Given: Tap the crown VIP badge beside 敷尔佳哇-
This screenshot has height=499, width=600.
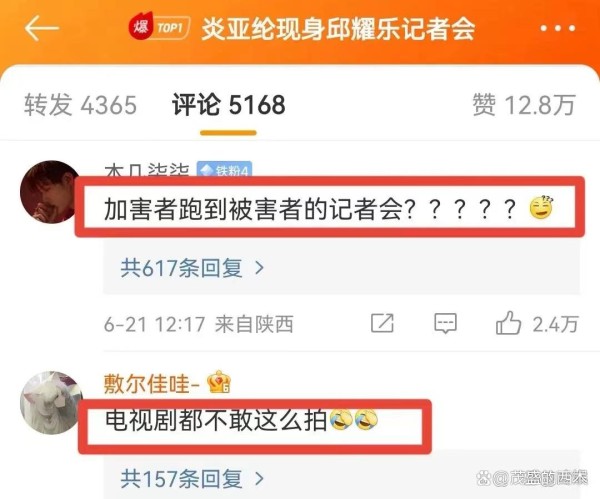Looking at the screenshot, I should point(218,382).
